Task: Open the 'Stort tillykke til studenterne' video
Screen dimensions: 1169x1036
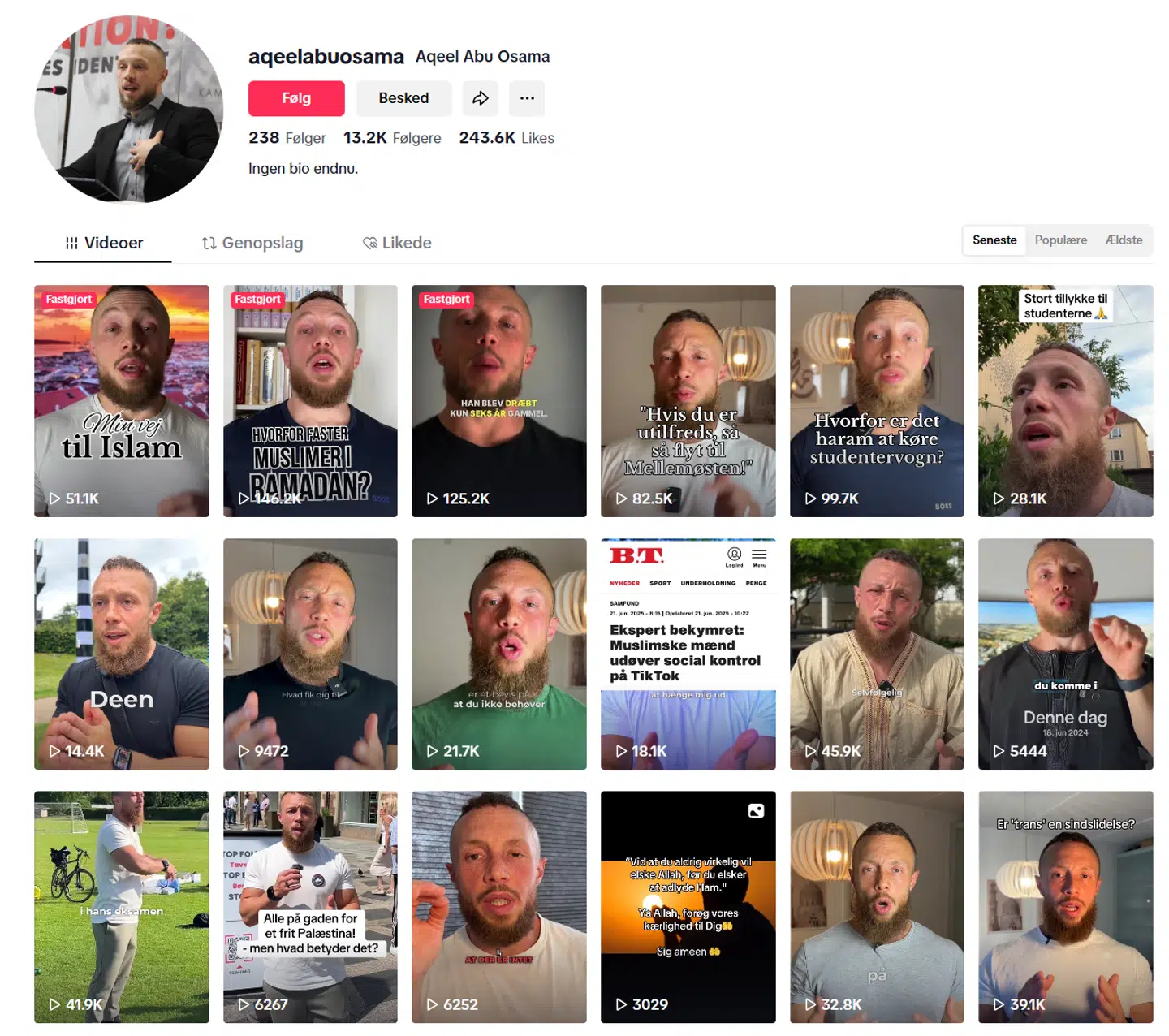Action: pyautogui.click(x=1066, y=401)
